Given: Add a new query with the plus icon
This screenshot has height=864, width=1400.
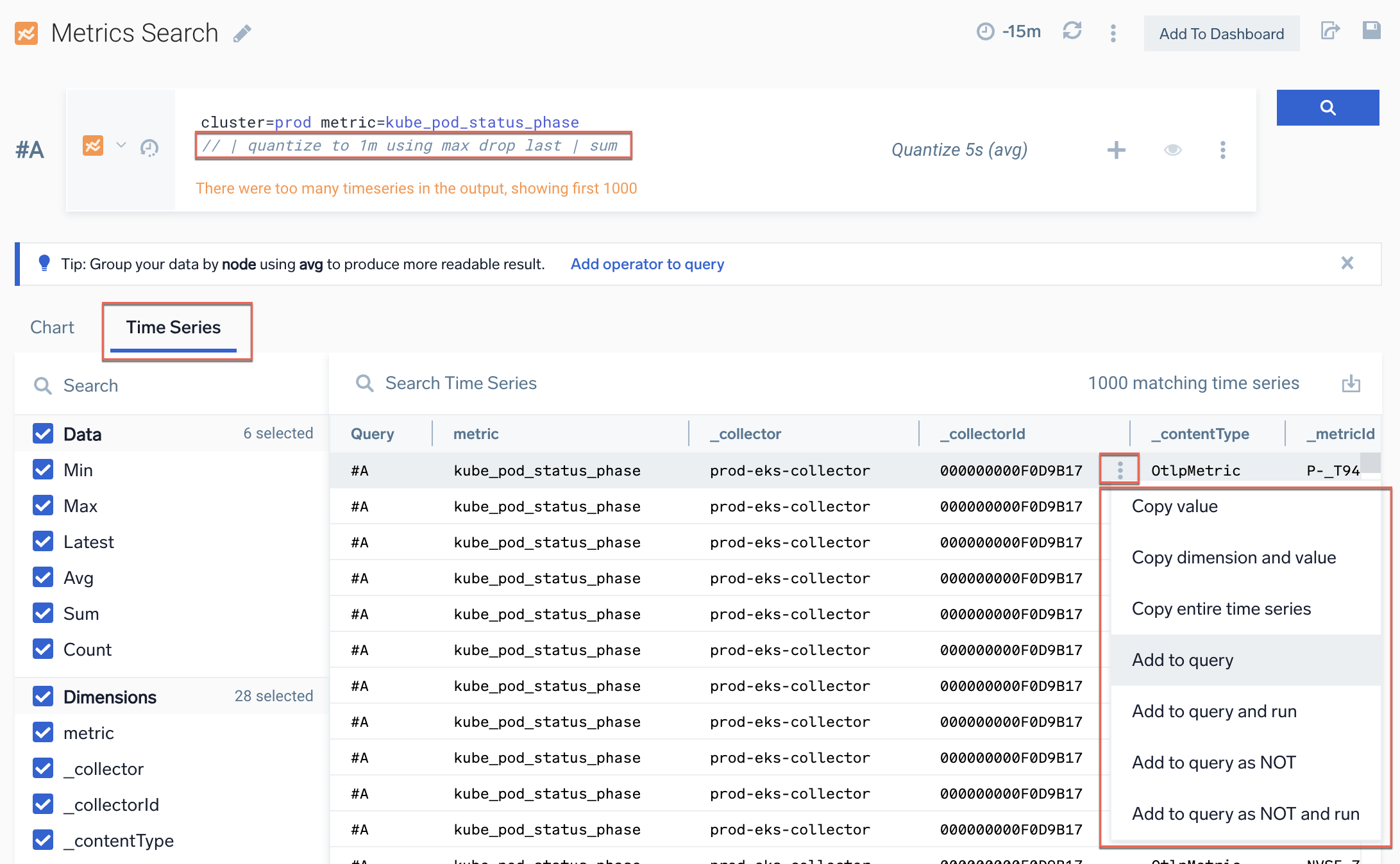Looking at the screenshot, I should point(1116,149).
